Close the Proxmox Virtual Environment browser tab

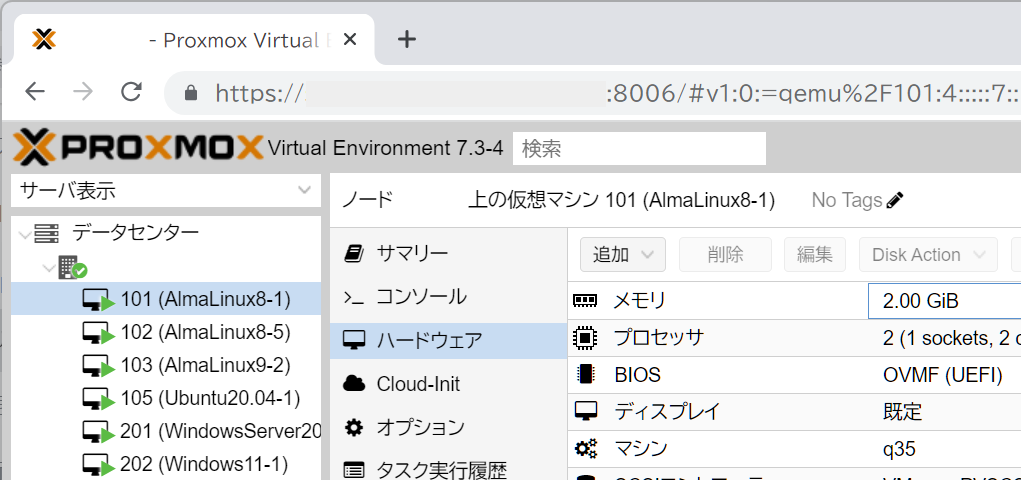tap(350, 40)
